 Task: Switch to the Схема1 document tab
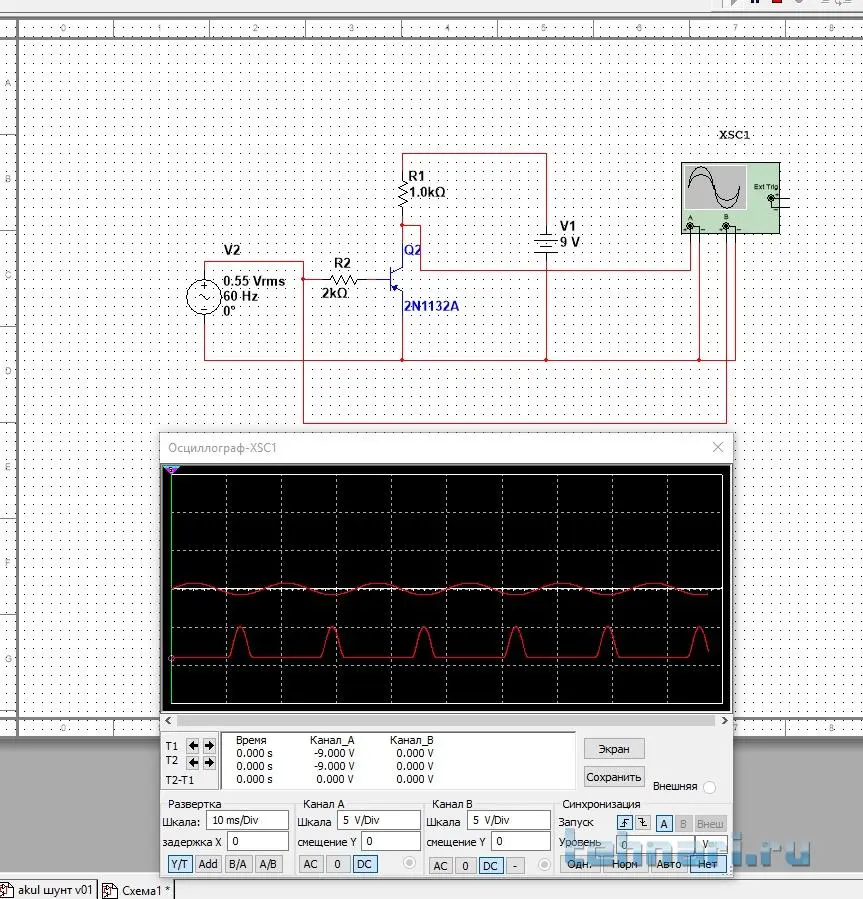click(138, 890)
